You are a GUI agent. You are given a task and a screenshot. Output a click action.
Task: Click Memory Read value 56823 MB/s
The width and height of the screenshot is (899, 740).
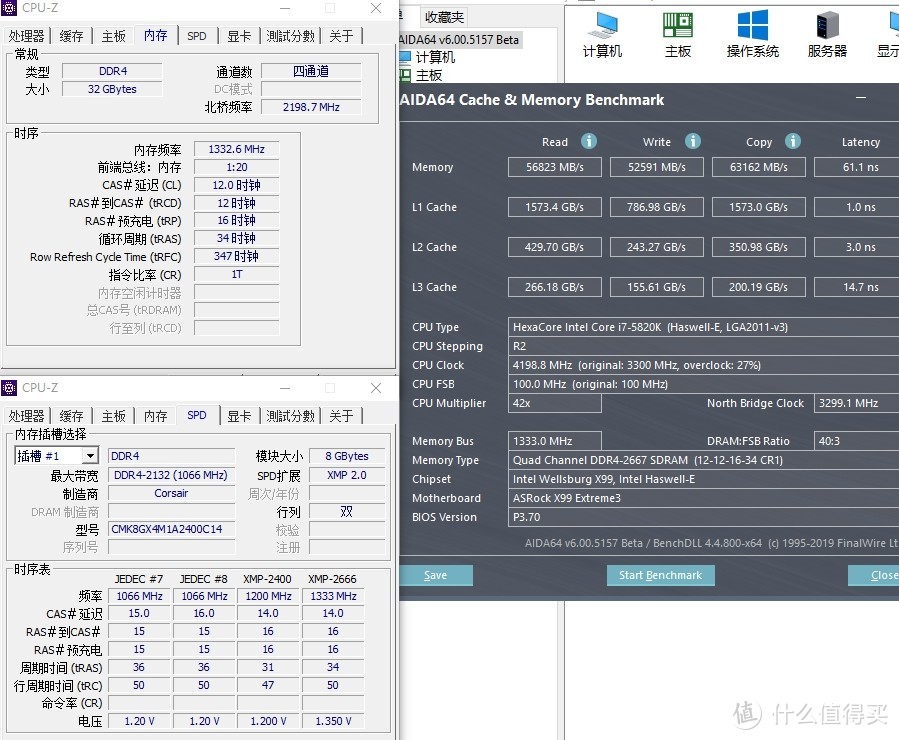[x=554, y=167]
